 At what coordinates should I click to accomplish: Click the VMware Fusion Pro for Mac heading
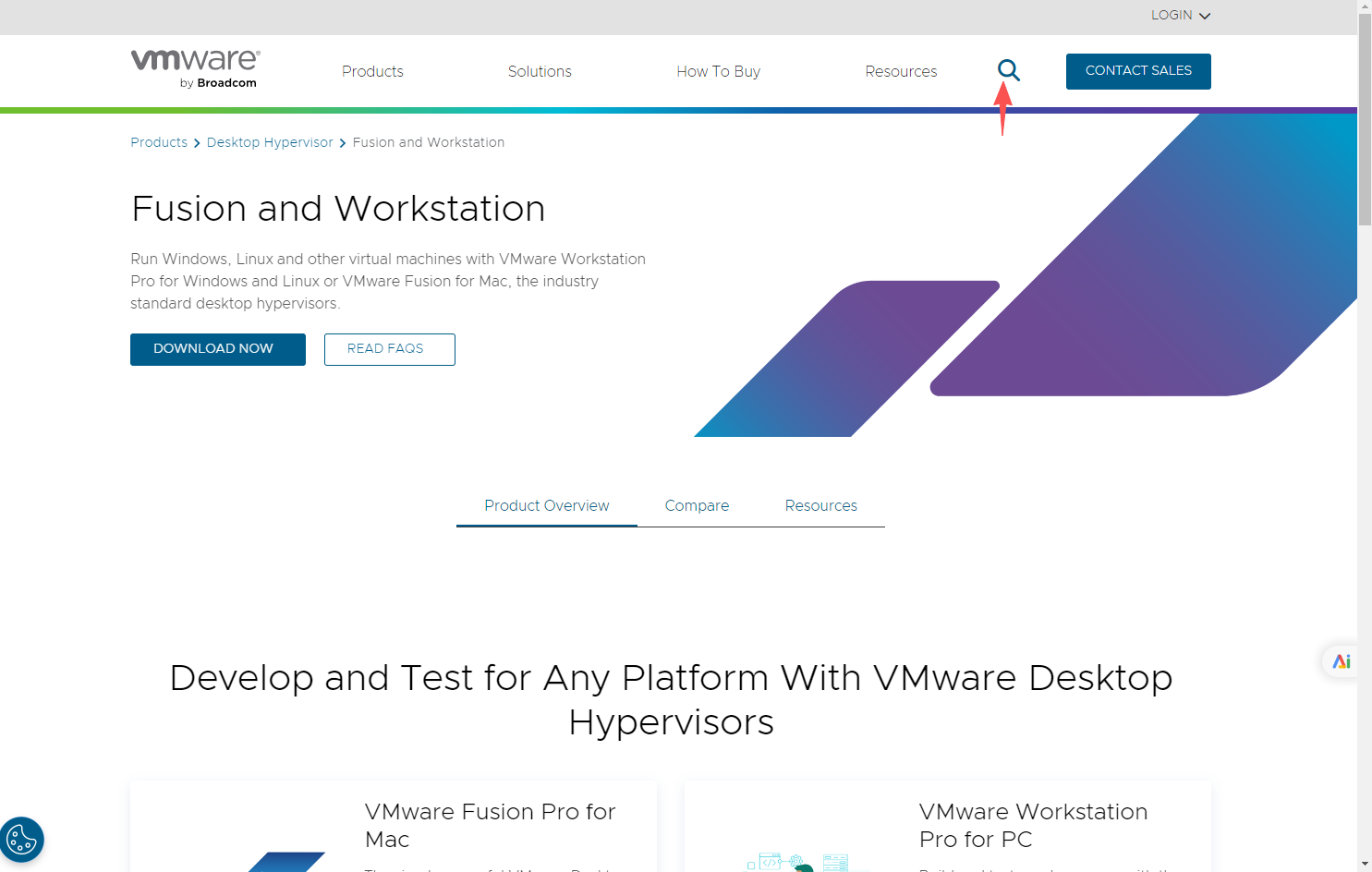pyautogui.click(x=490, y=825)
